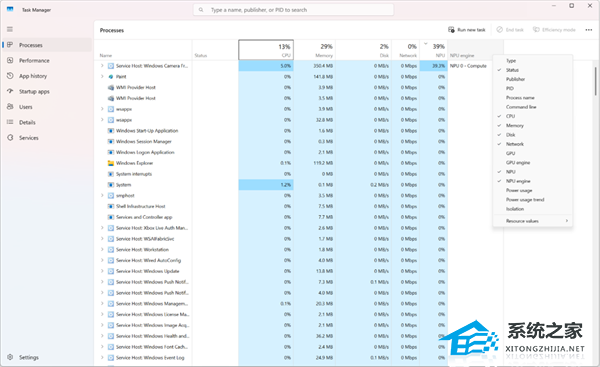Expand Service Host: Windows Update row

click(102, 271)
